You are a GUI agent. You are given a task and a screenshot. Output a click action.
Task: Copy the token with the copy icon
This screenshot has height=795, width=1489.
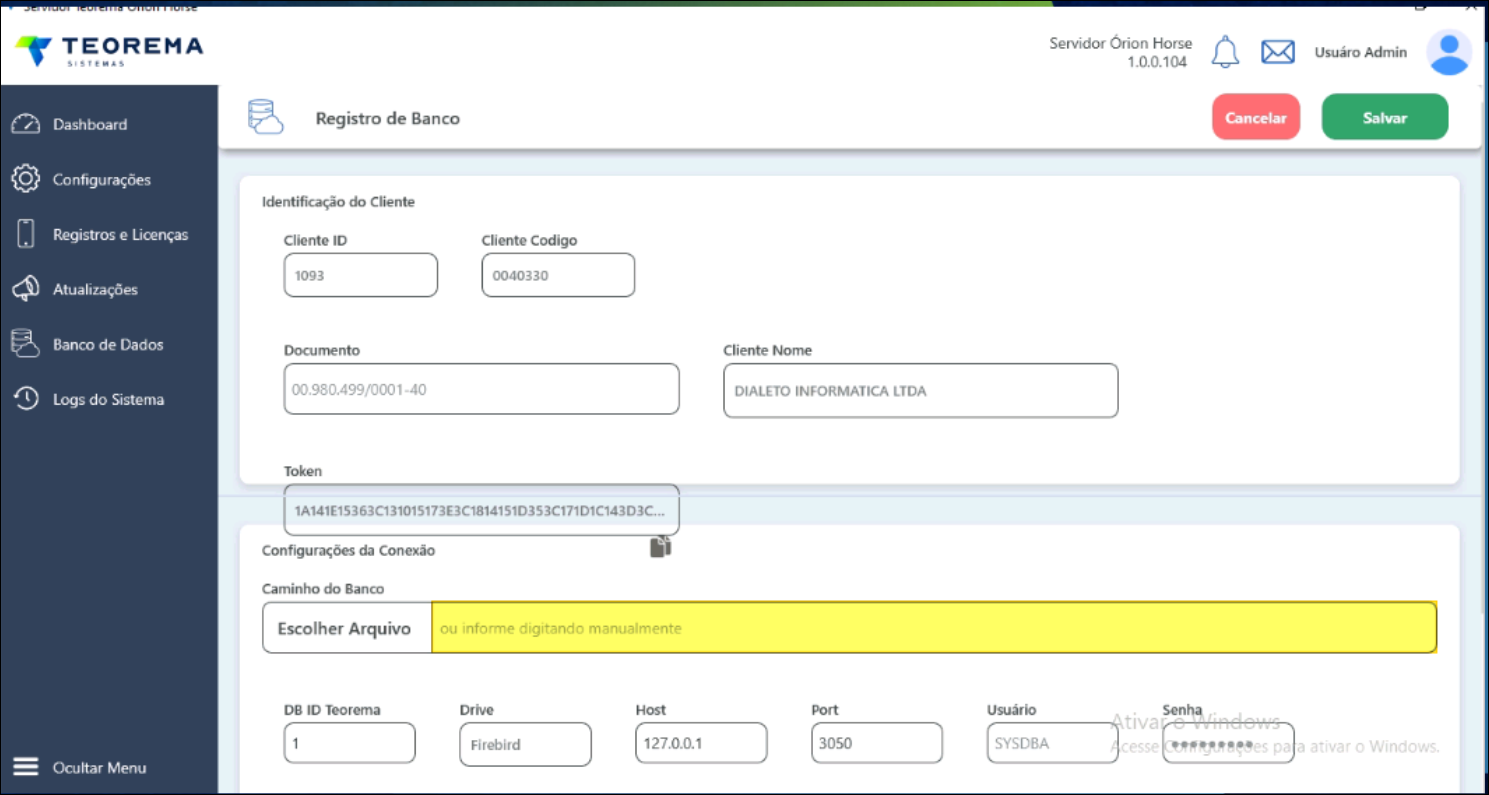coord(660,547)
